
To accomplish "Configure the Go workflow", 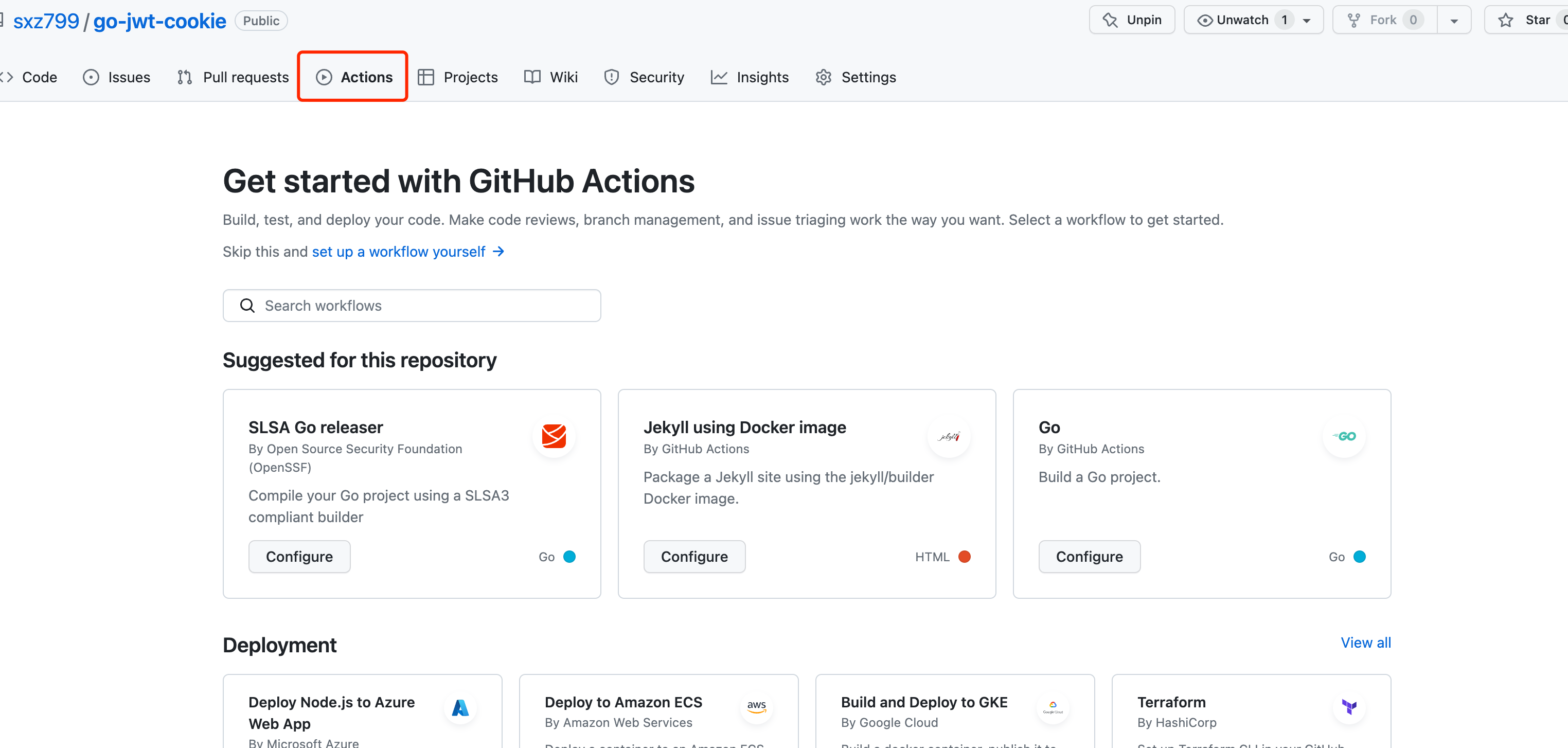I will (1090, 557).
